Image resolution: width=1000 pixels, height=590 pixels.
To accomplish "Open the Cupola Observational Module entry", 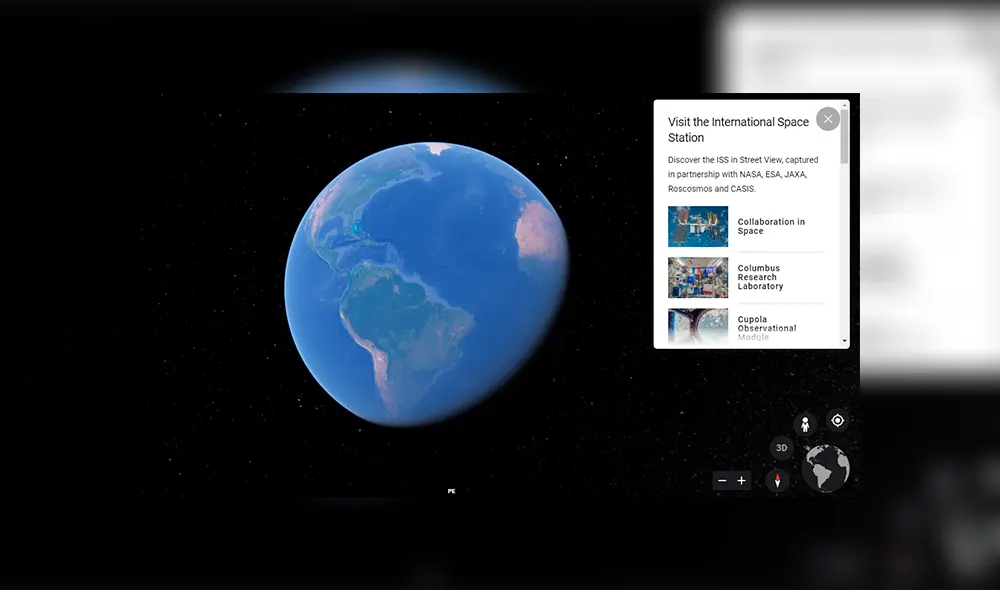I will (767, 328).
